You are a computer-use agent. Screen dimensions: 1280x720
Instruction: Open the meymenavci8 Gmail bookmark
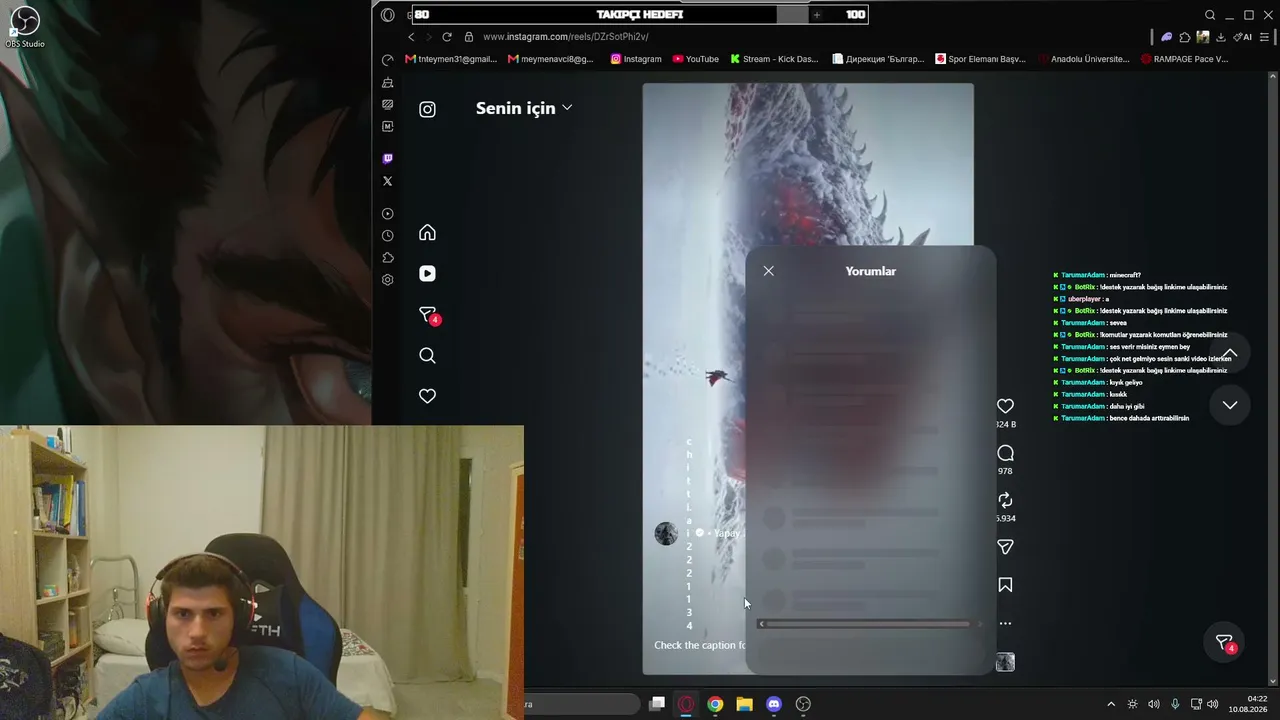point(551,59)
